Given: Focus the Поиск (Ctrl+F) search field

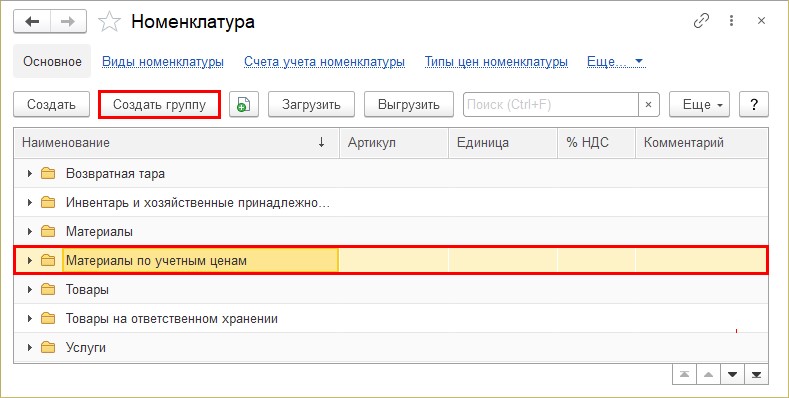Looking at the screenshot, I should pos(550,105).
